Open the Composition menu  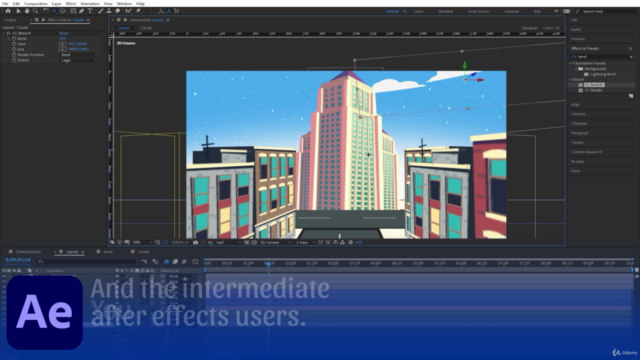(x=36, y=3)
